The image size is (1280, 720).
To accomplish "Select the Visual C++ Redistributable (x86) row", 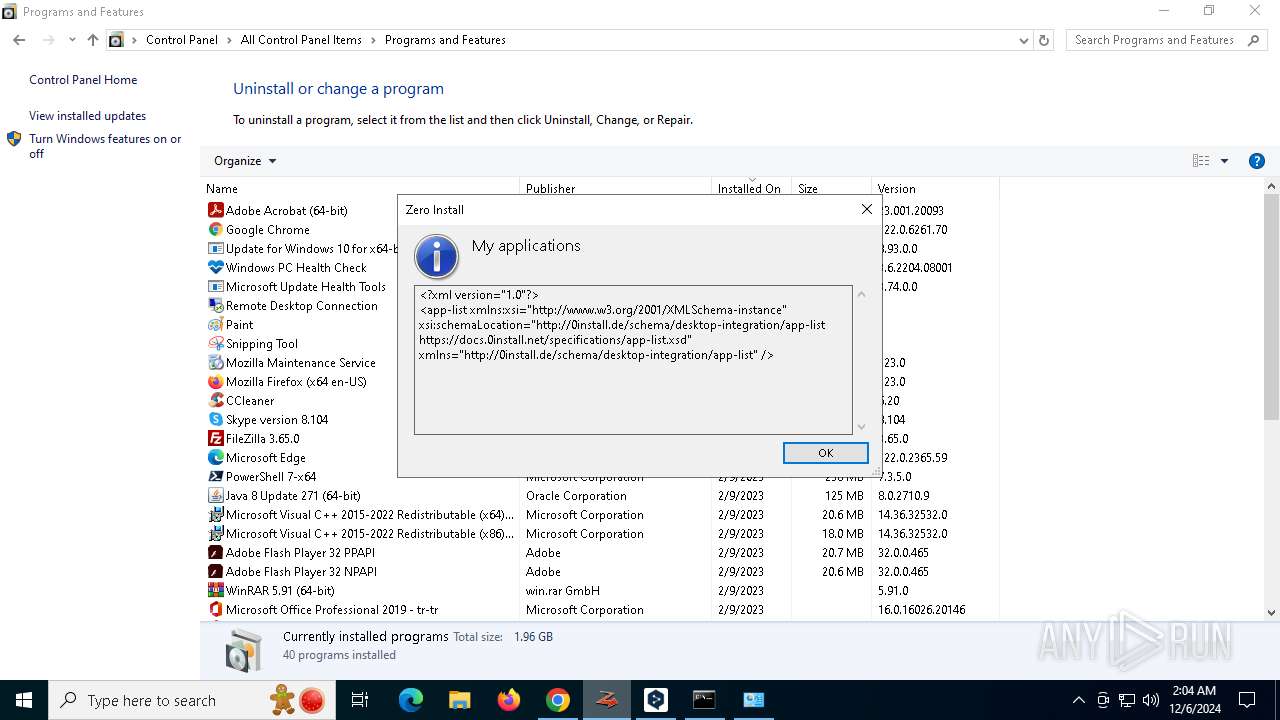I will tap(600, 533).
